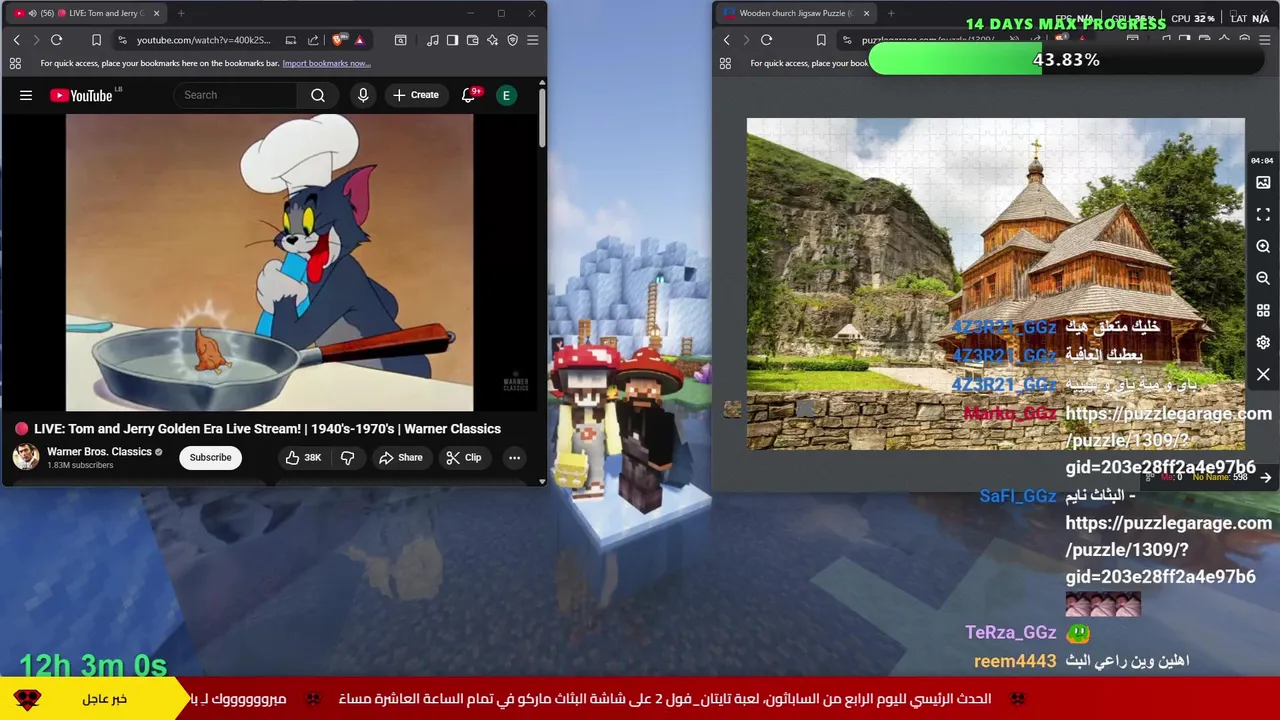Screen dimensions: 1280x720
Task: Dislike the Tom and Jerry video
Action: click(x=347, y=457)
